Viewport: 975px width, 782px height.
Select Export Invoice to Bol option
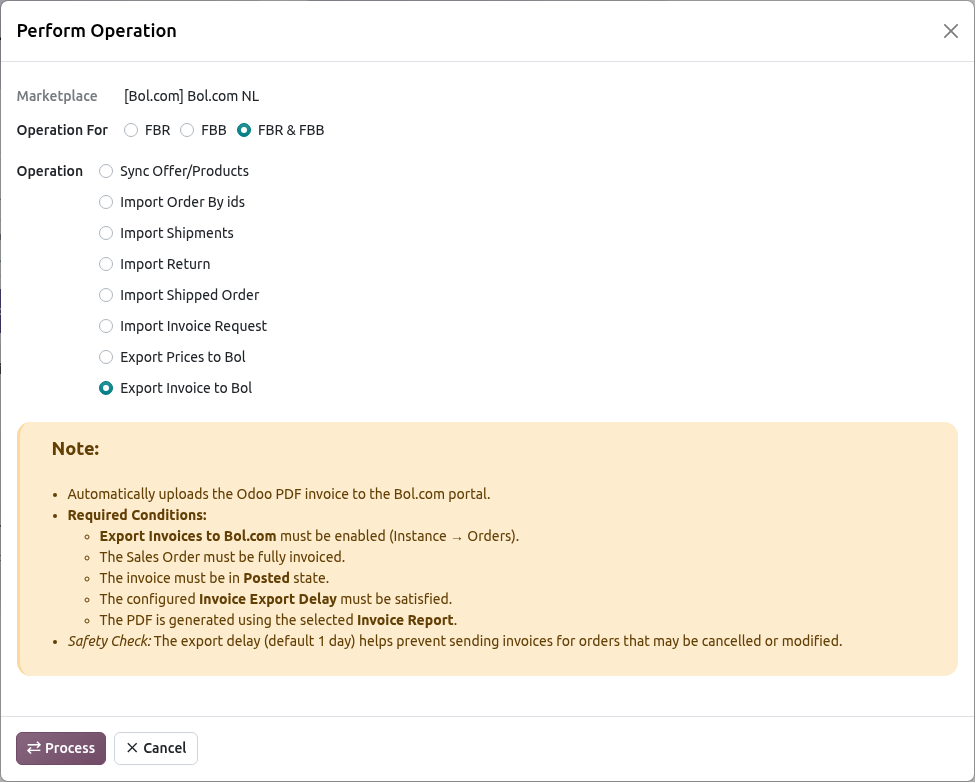pyautogui.click(x=106, y=388)
